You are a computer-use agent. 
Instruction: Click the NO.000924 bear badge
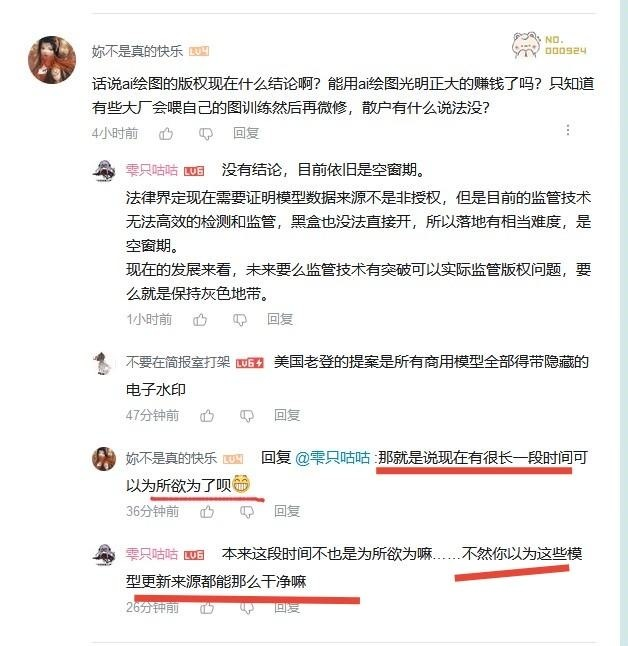549,45
